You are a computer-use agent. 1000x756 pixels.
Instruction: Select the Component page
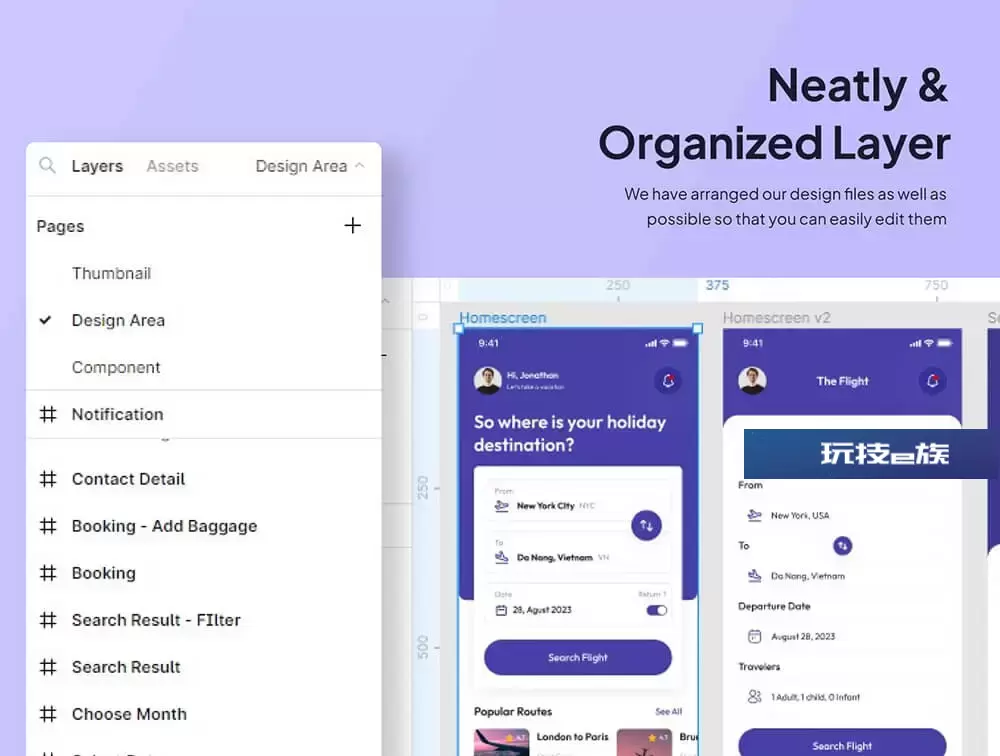click(x=115, y=367)
